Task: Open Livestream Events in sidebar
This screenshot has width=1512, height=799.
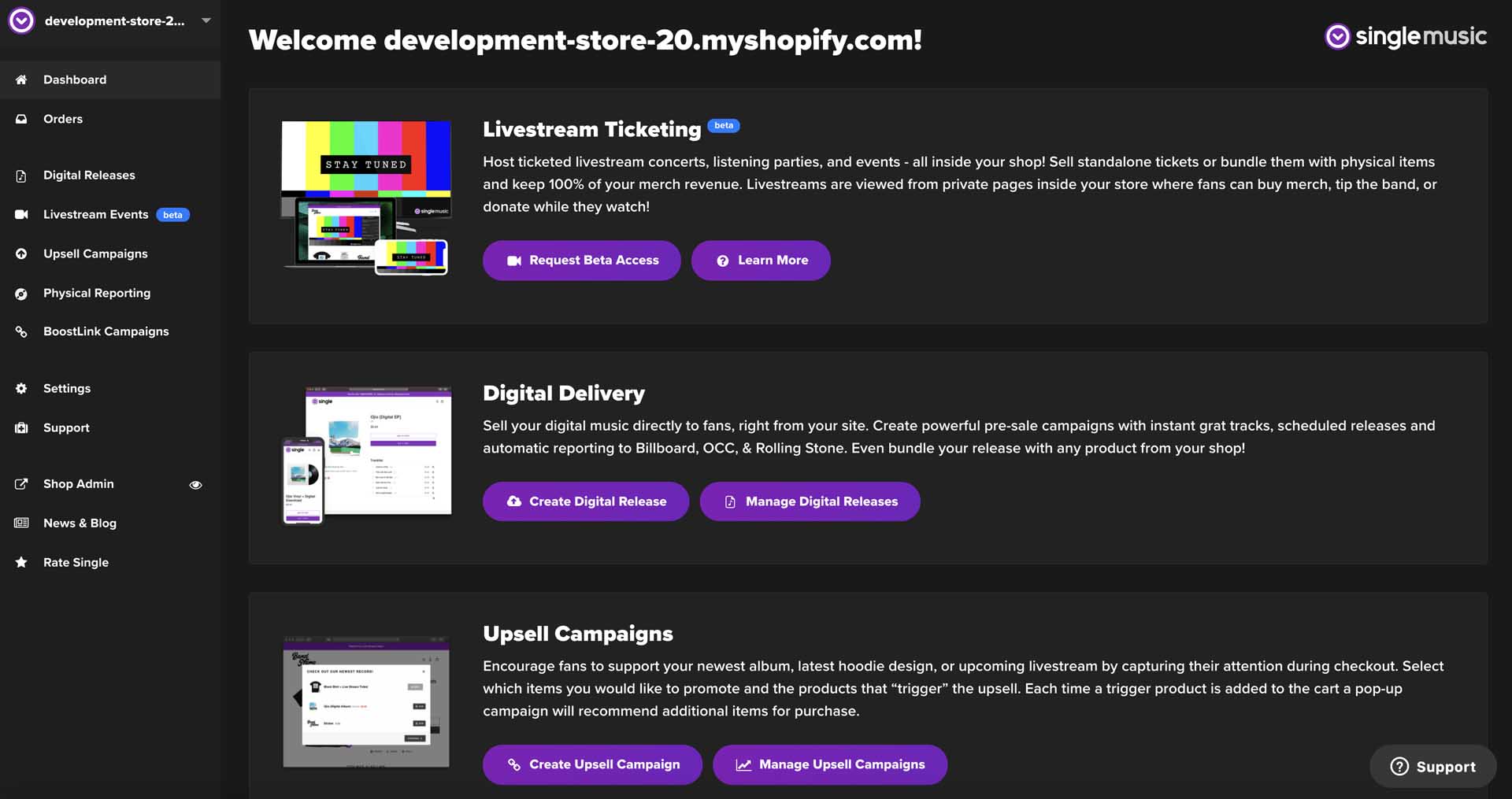Action: [110, 214]
